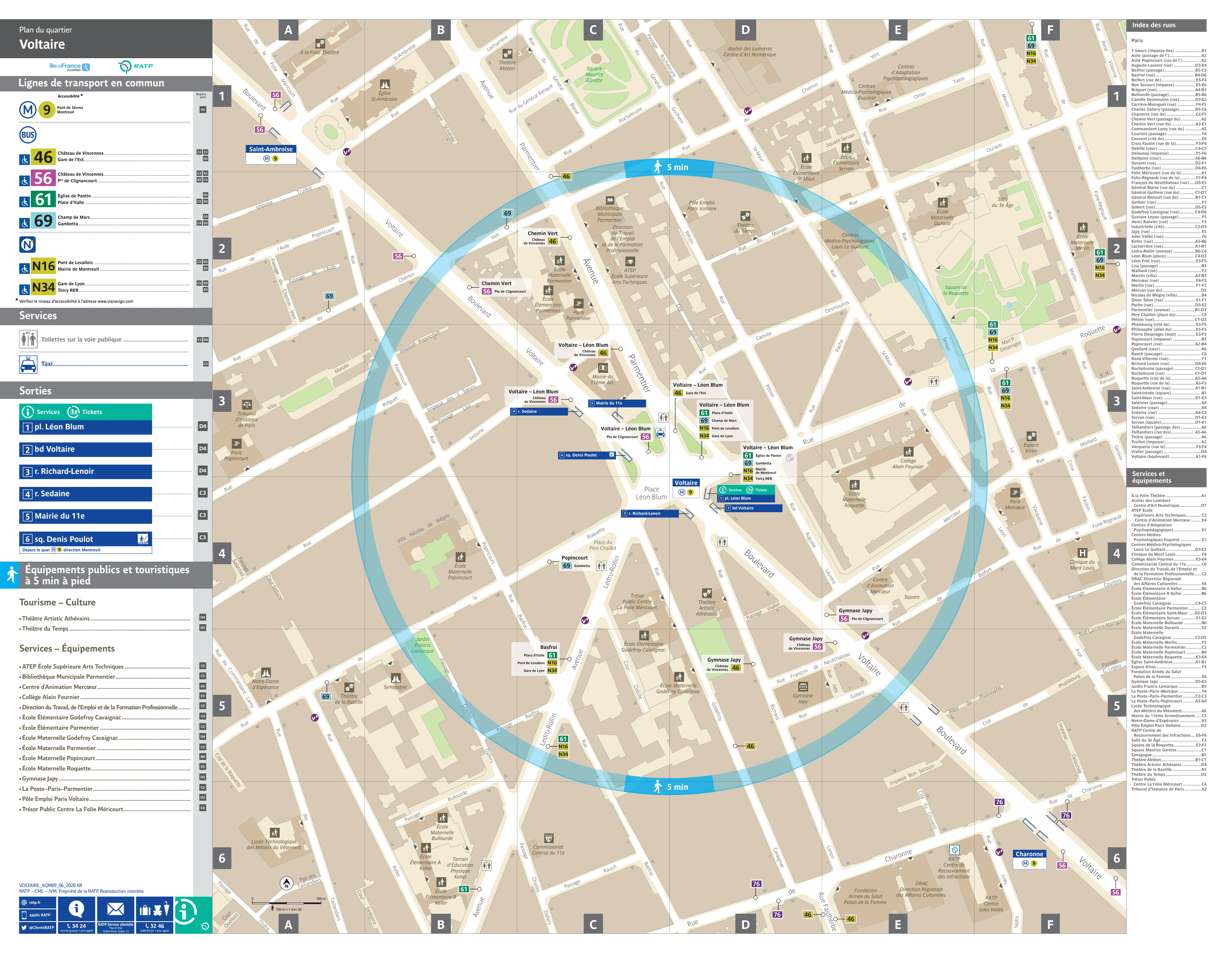
Task: Select exit 4 r. Sedaine in Sorties list
Action: (x=86, y=494)
